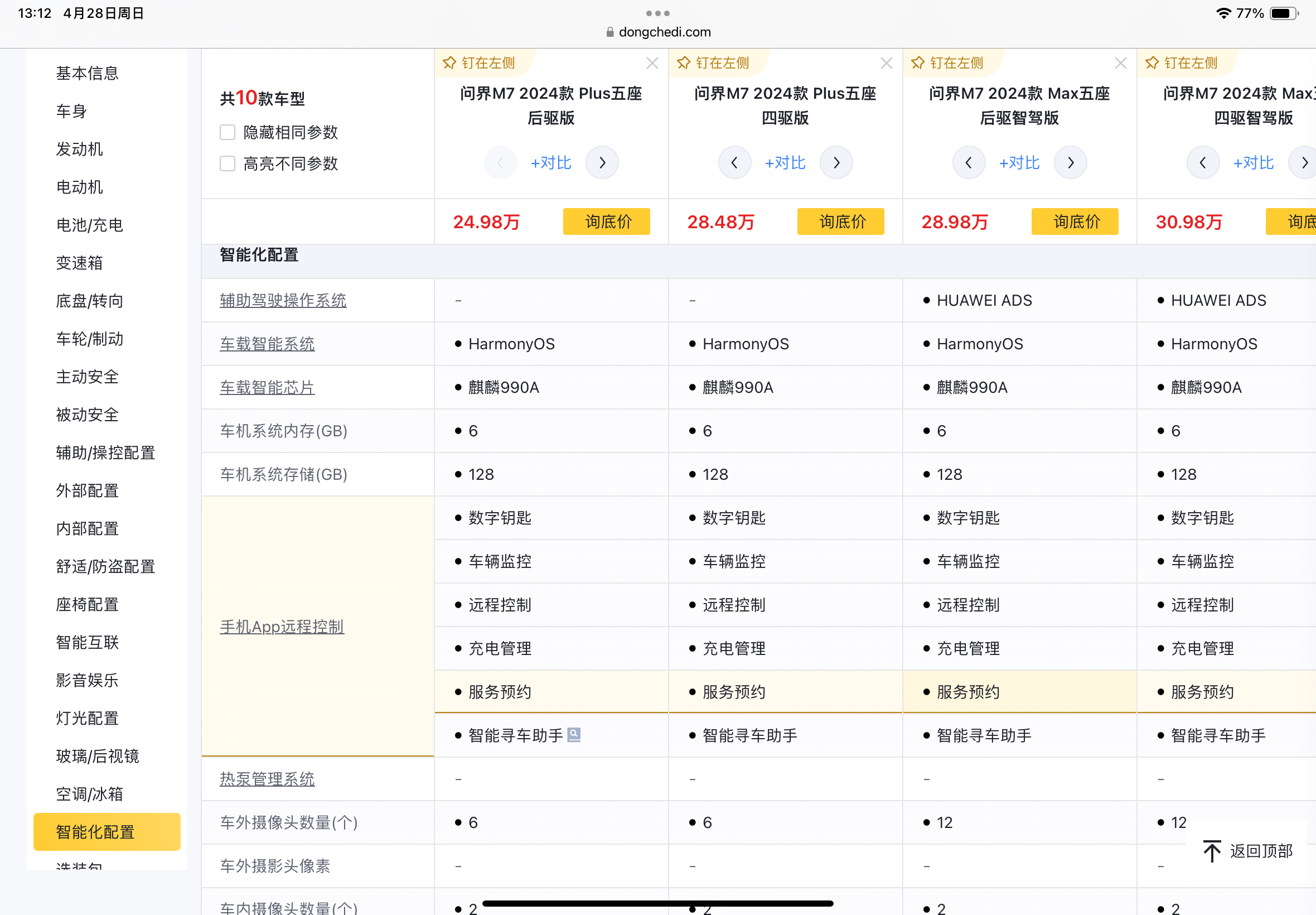Jump to 灯光配置 section in sidebar
This screenshot has width=1316, height=915.
[x=87, y=719]
